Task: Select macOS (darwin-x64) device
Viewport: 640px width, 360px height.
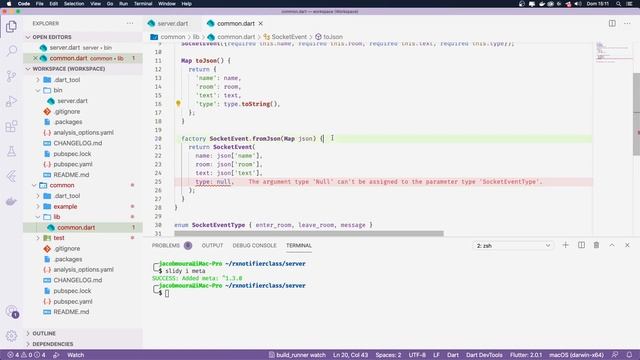Action: [x=576, y=355]
